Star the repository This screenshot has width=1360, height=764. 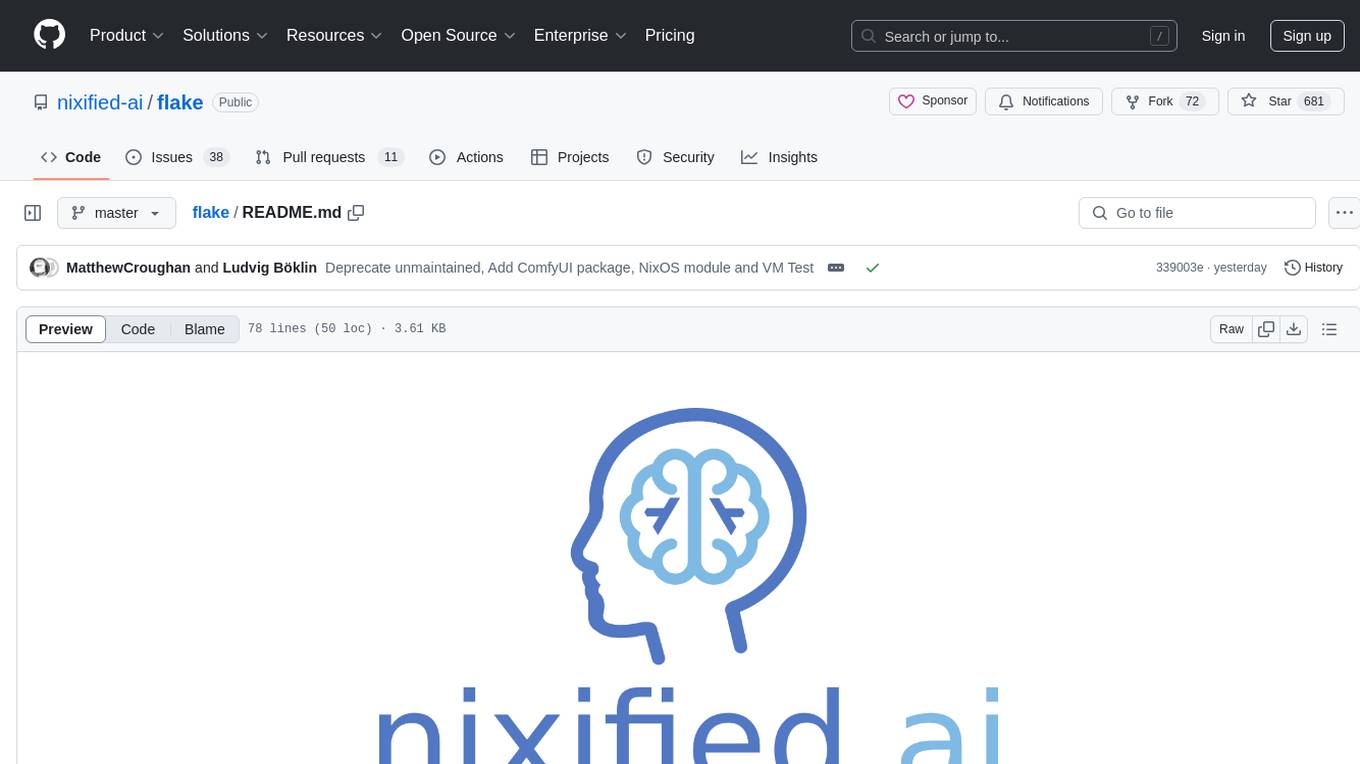(x=1286, y=101)
